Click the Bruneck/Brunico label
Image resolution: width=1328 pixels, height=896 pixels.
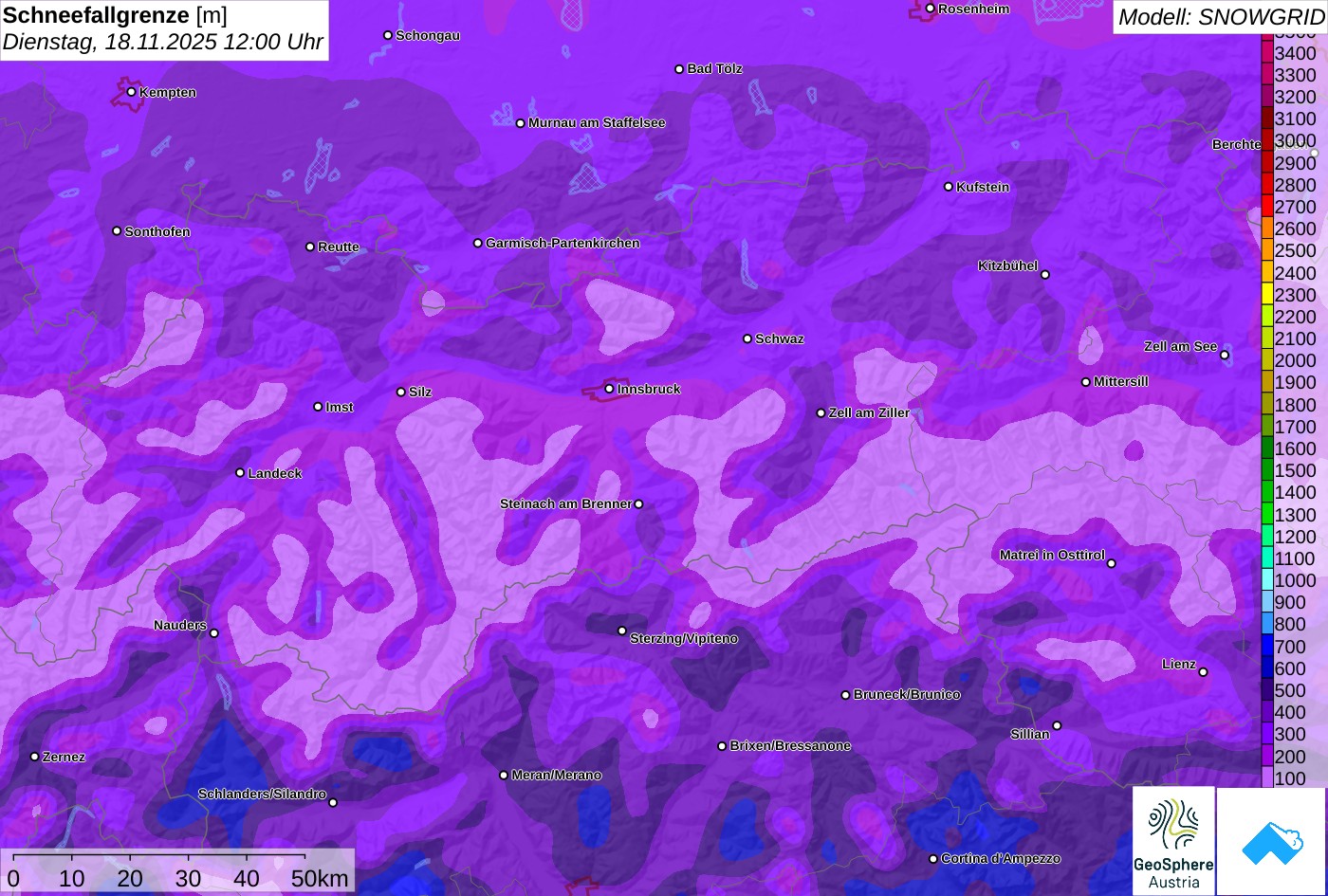(907, 695)
